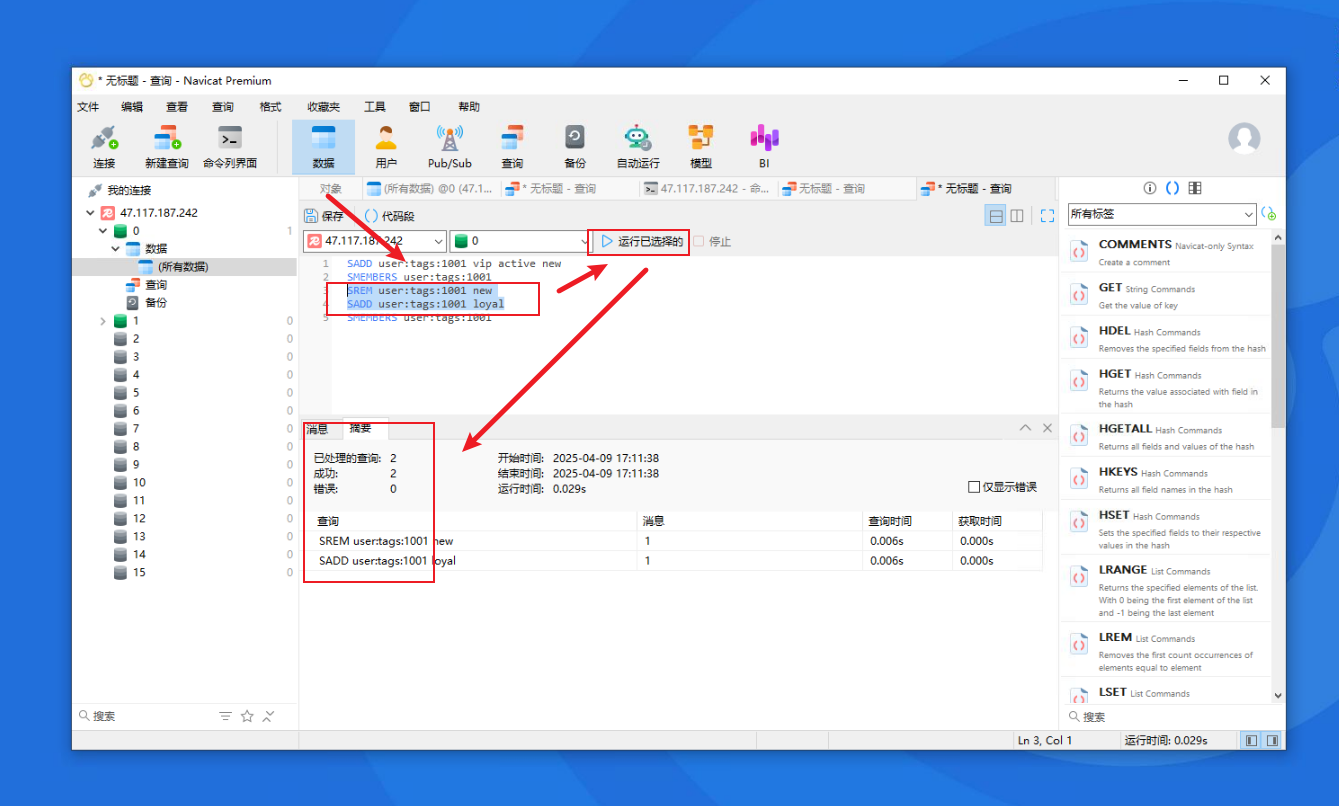
Task: Launch the 命令列界面 console
Action: click(230, 147)
